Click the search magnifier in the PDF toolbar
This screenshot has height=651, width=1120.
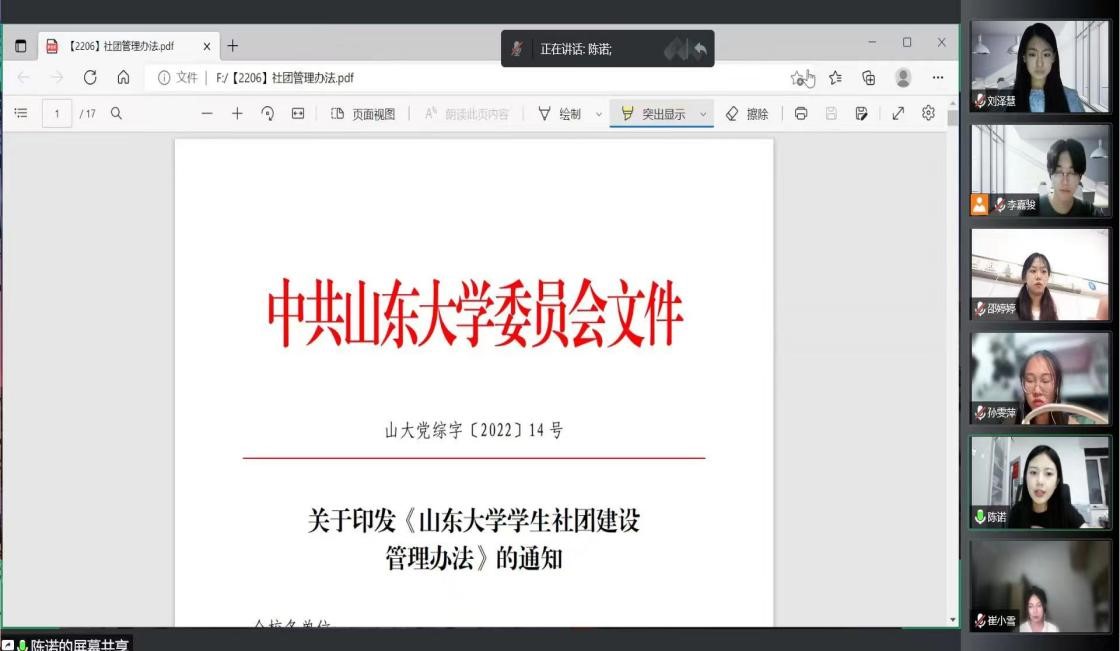[116, 114]
